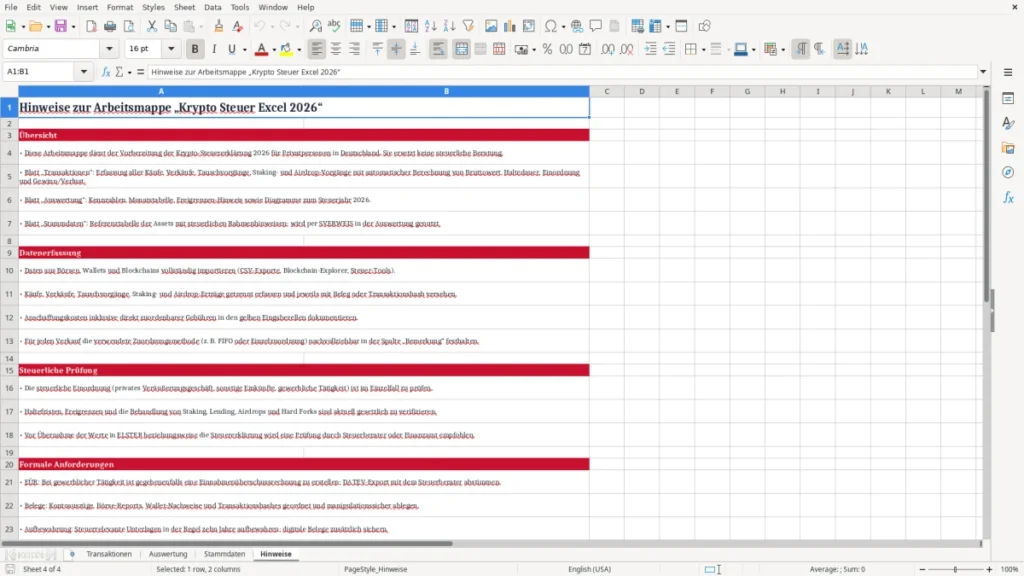The height and width of the screenshot is (576, 1024).
Task: Open the Data menu
Action: (x=213, y=7)
